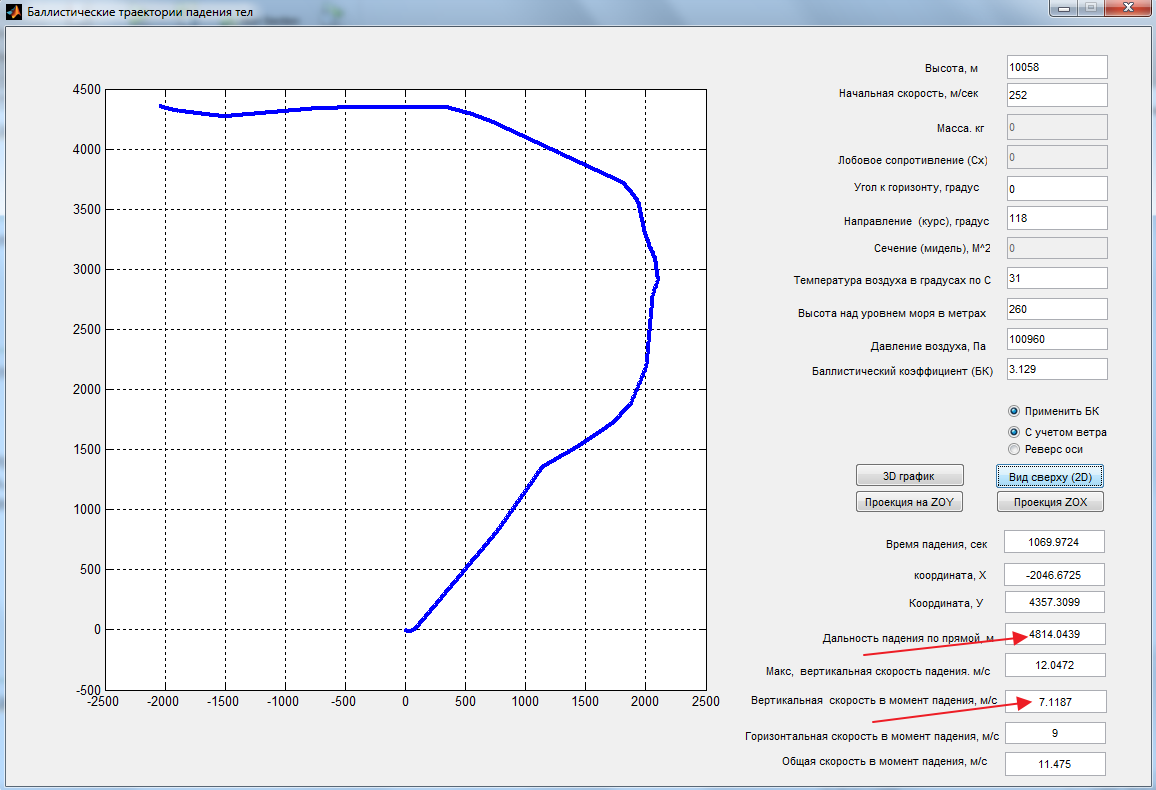Click the 'Дальность падения по прямой' value 4814.0439
Viewport: 1156px width, 790px height.
pyautogui.click(x=1055, y=634)
